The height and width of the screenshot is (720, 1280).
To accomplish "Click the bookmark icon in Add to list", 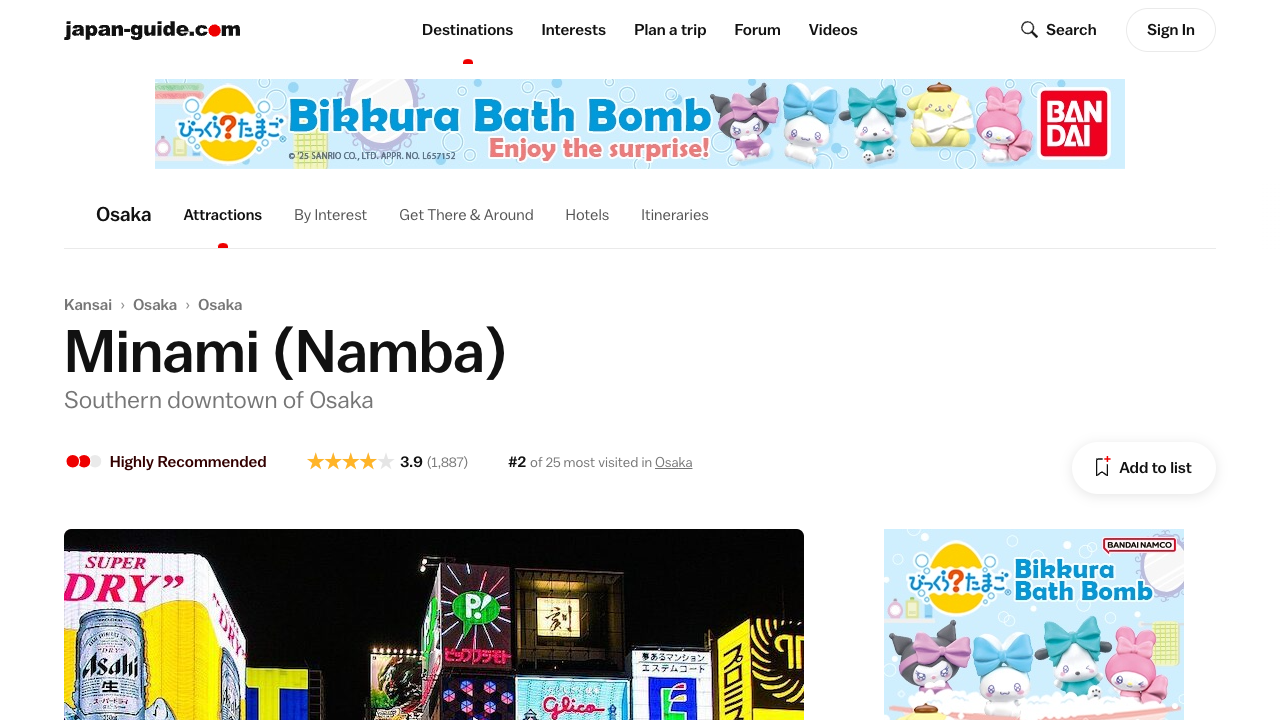I will coord(1102,467).
